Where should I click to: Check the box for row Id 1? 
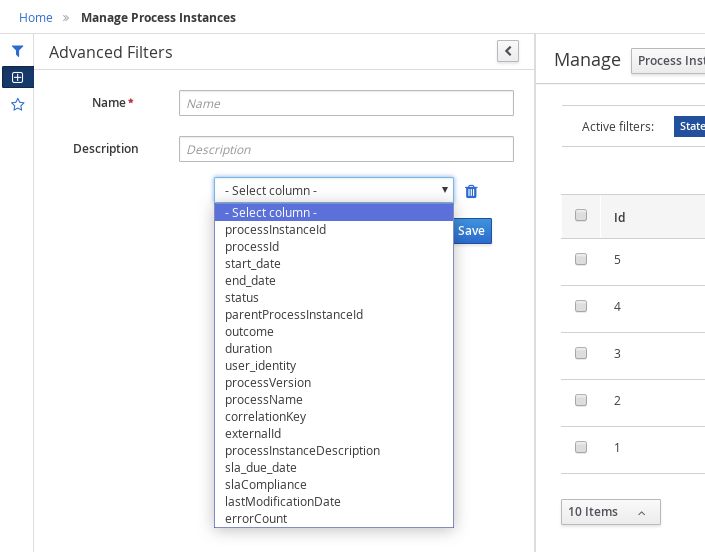tap(581, 447)
